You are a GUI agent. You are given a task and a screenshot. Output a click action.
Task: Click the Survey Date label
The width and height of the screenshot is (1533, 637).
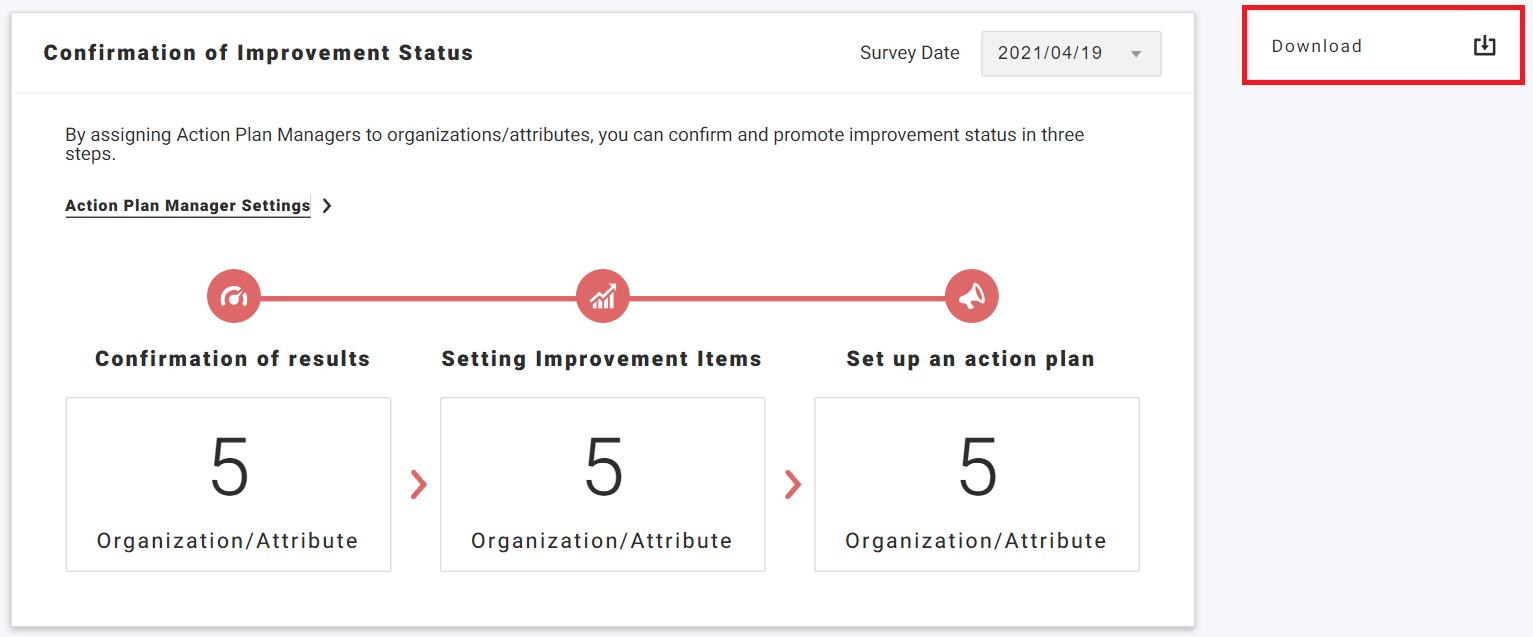tap(909, 53)
